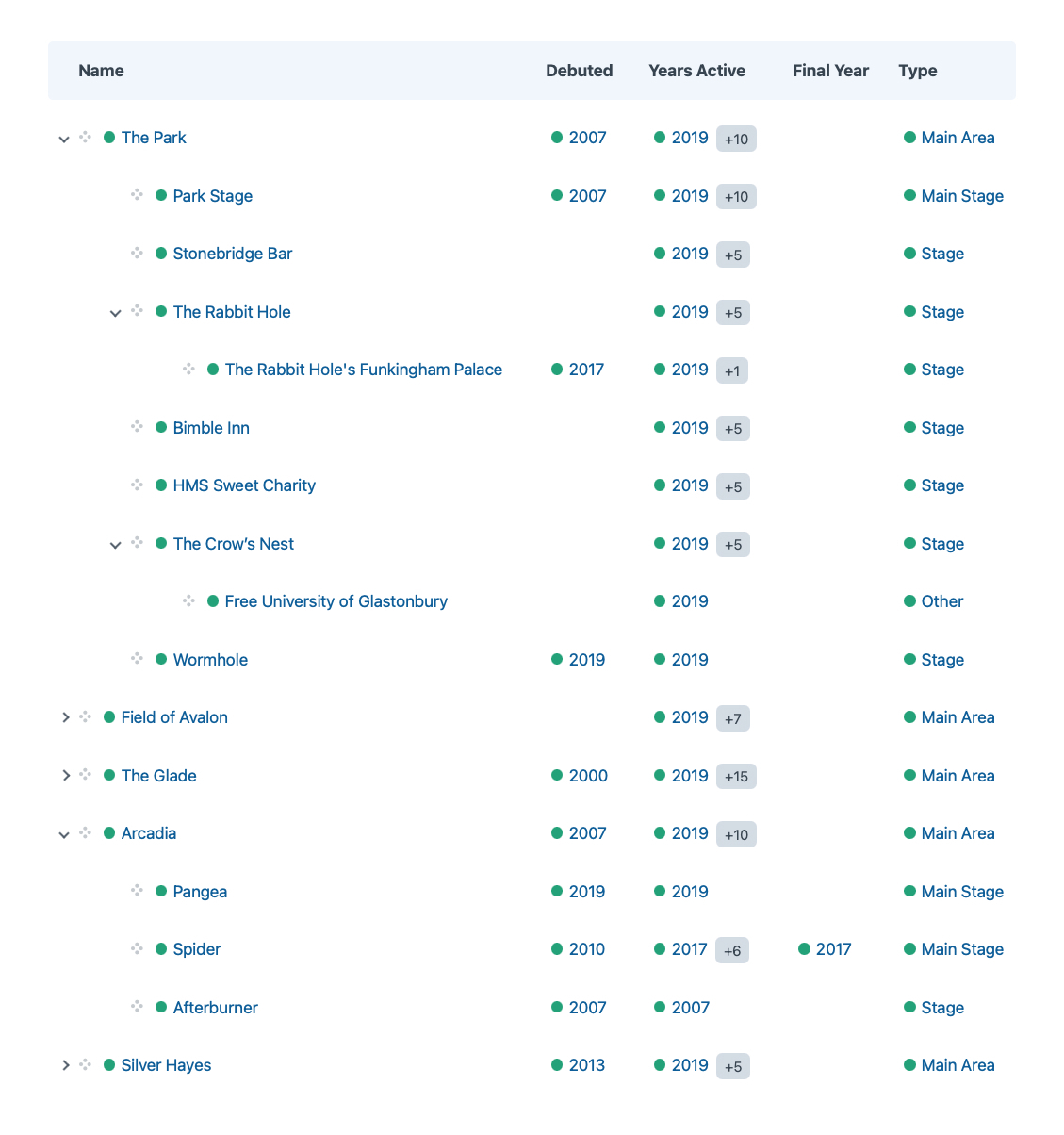Click drag handle beside Funkingham Palace row
Screen dimensions: 1064x1135
point(188,370)
